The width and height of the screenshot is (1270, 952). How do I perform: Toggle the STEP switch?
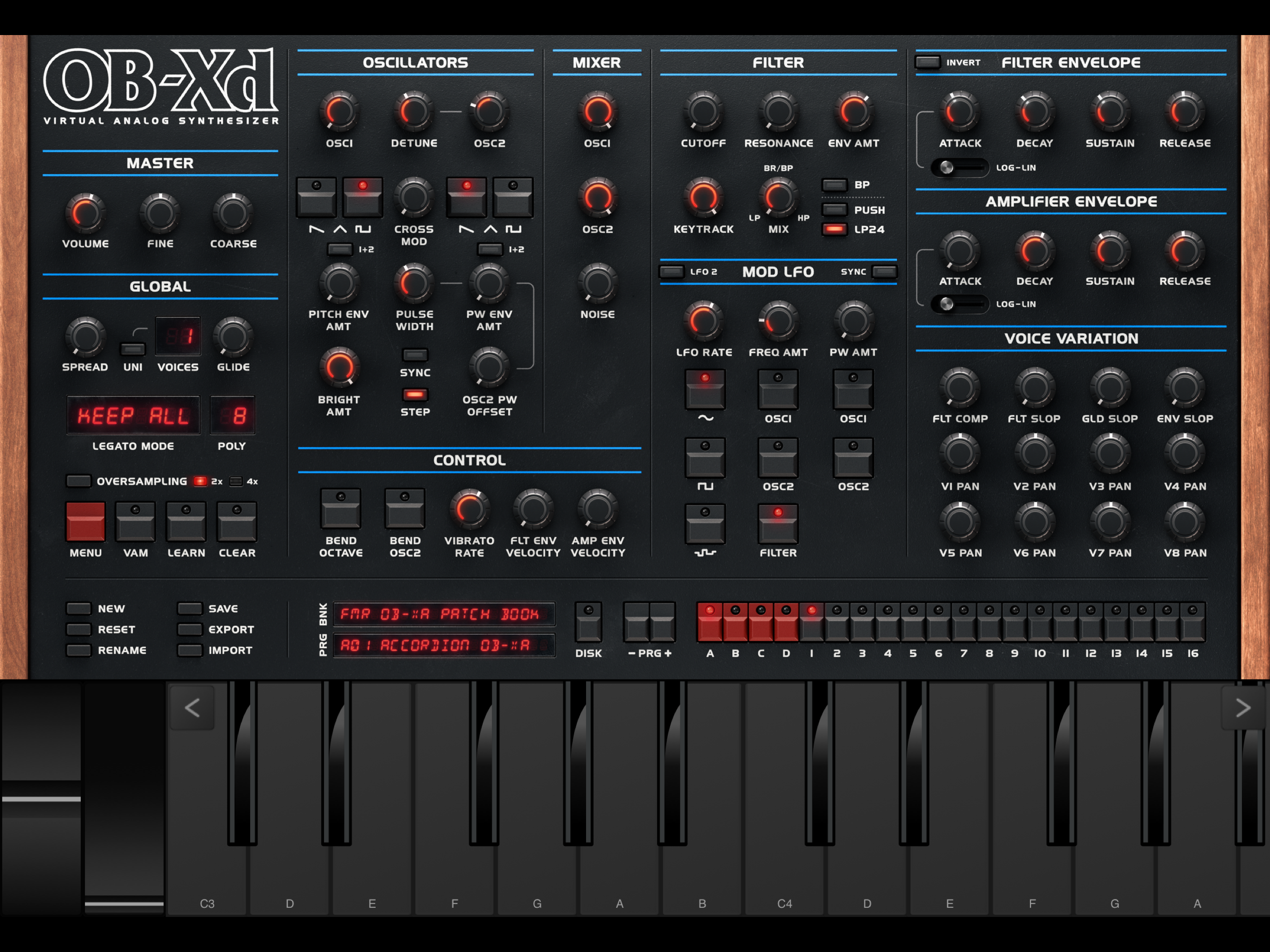414,395
